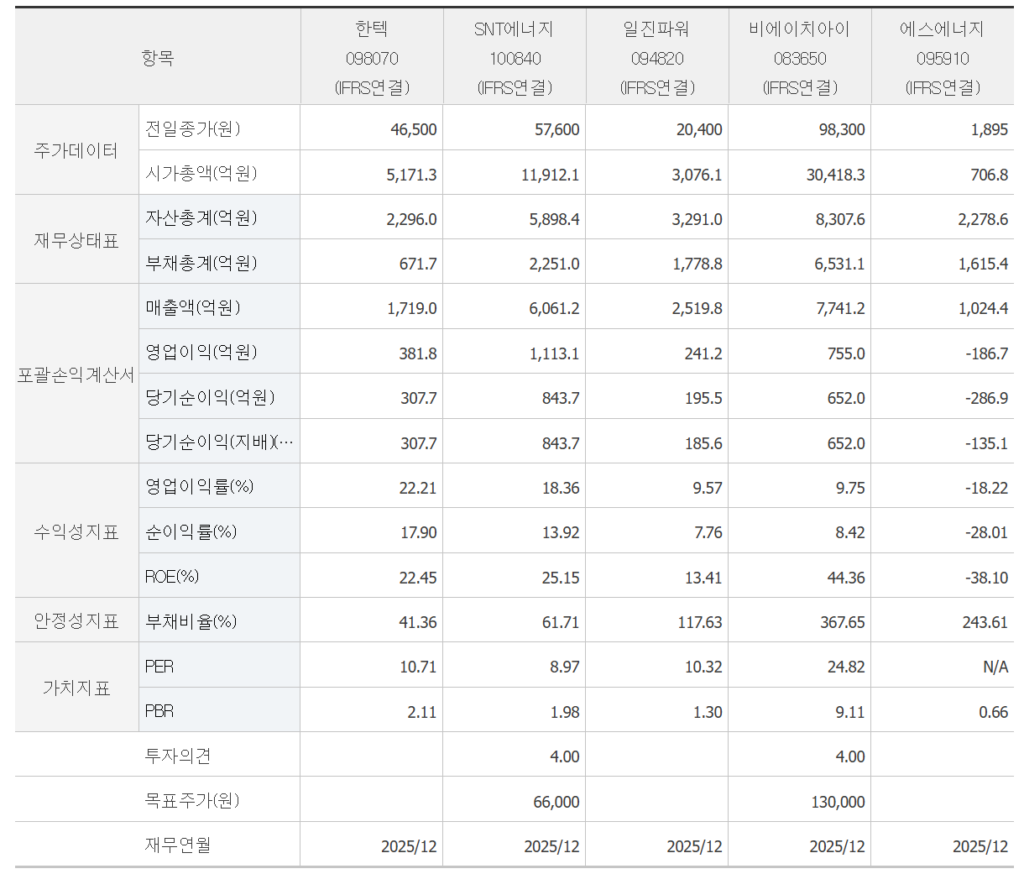Click the 영업이익률(%) row label
This screenshot has width=1024, height=874.
click(x=199, y=486)
